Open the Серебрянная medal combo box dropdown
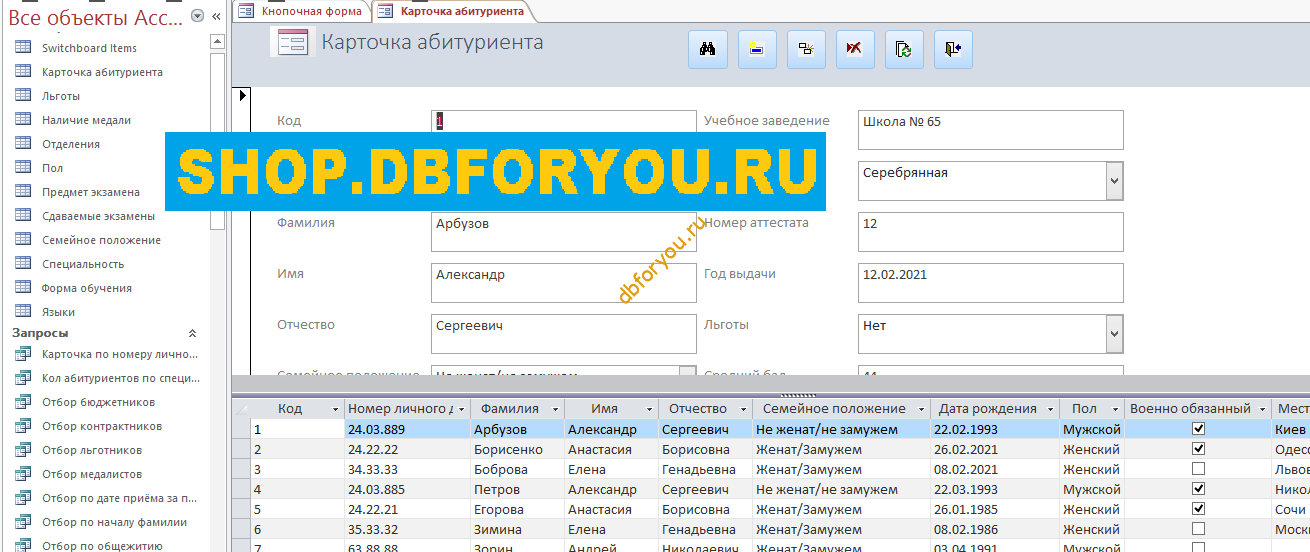Viewport: 1310px width, 552px height. [x=1114, y=180]
